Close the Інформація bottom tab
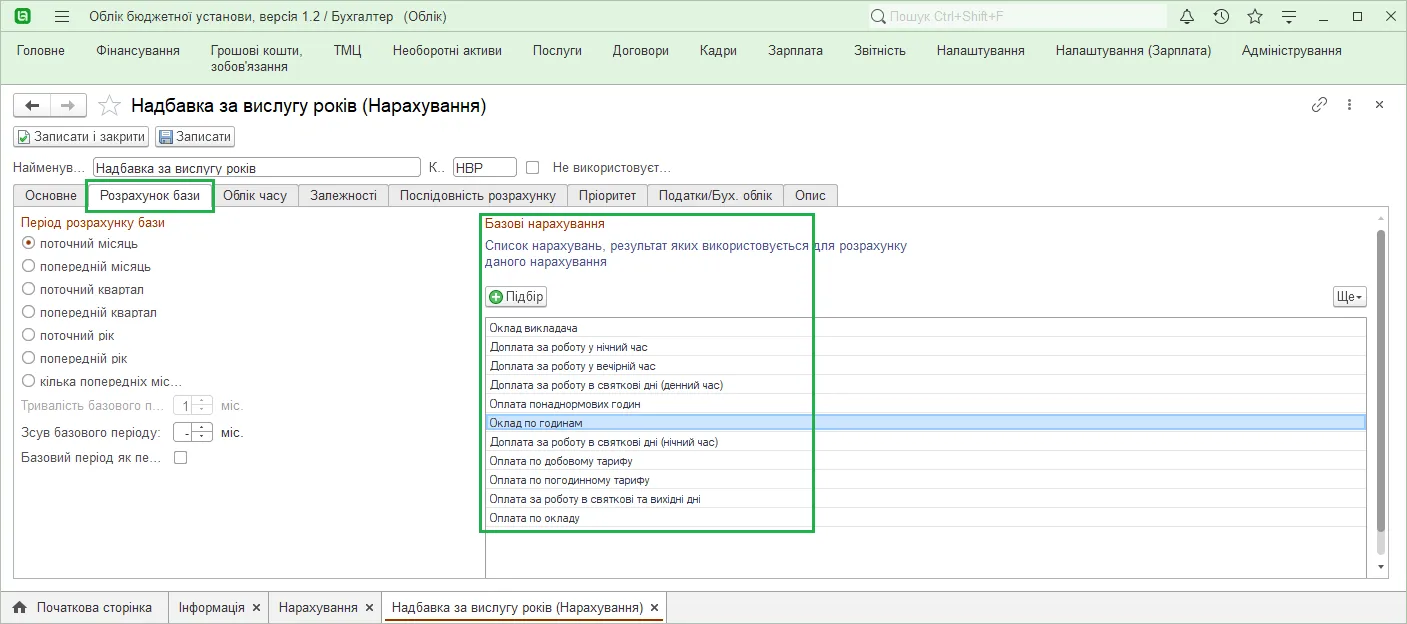This screenshot has width=1407, height=624. 256,608
